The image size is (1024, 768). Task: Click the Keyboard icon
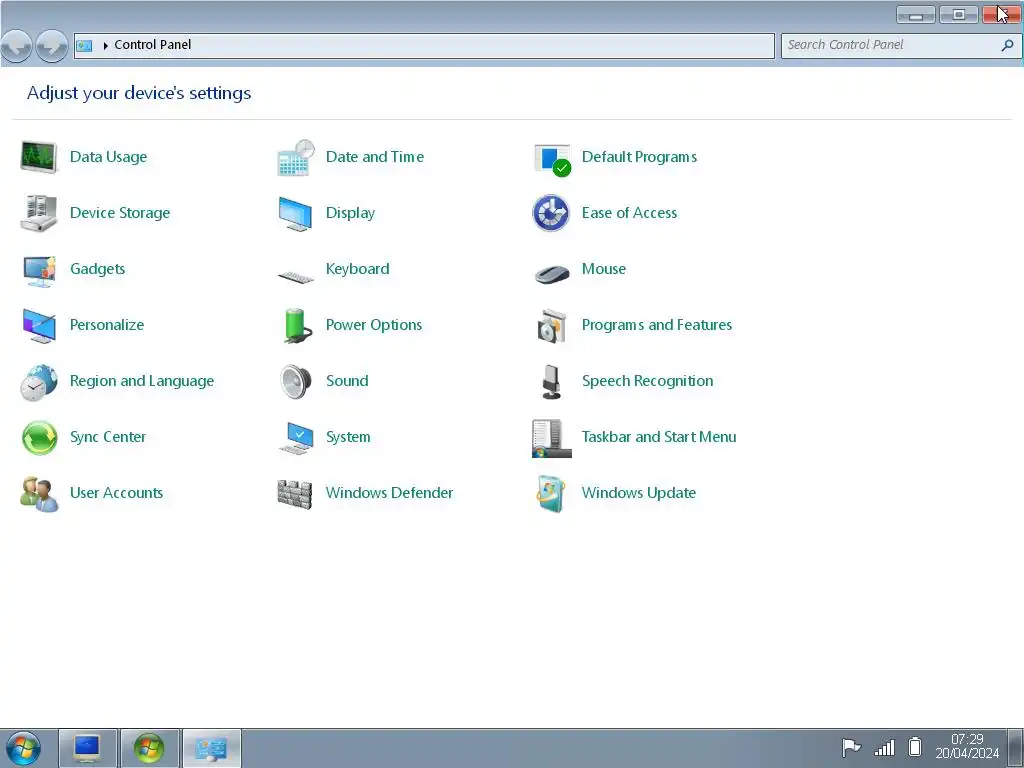pyautogui.click(x=295, y=276)
